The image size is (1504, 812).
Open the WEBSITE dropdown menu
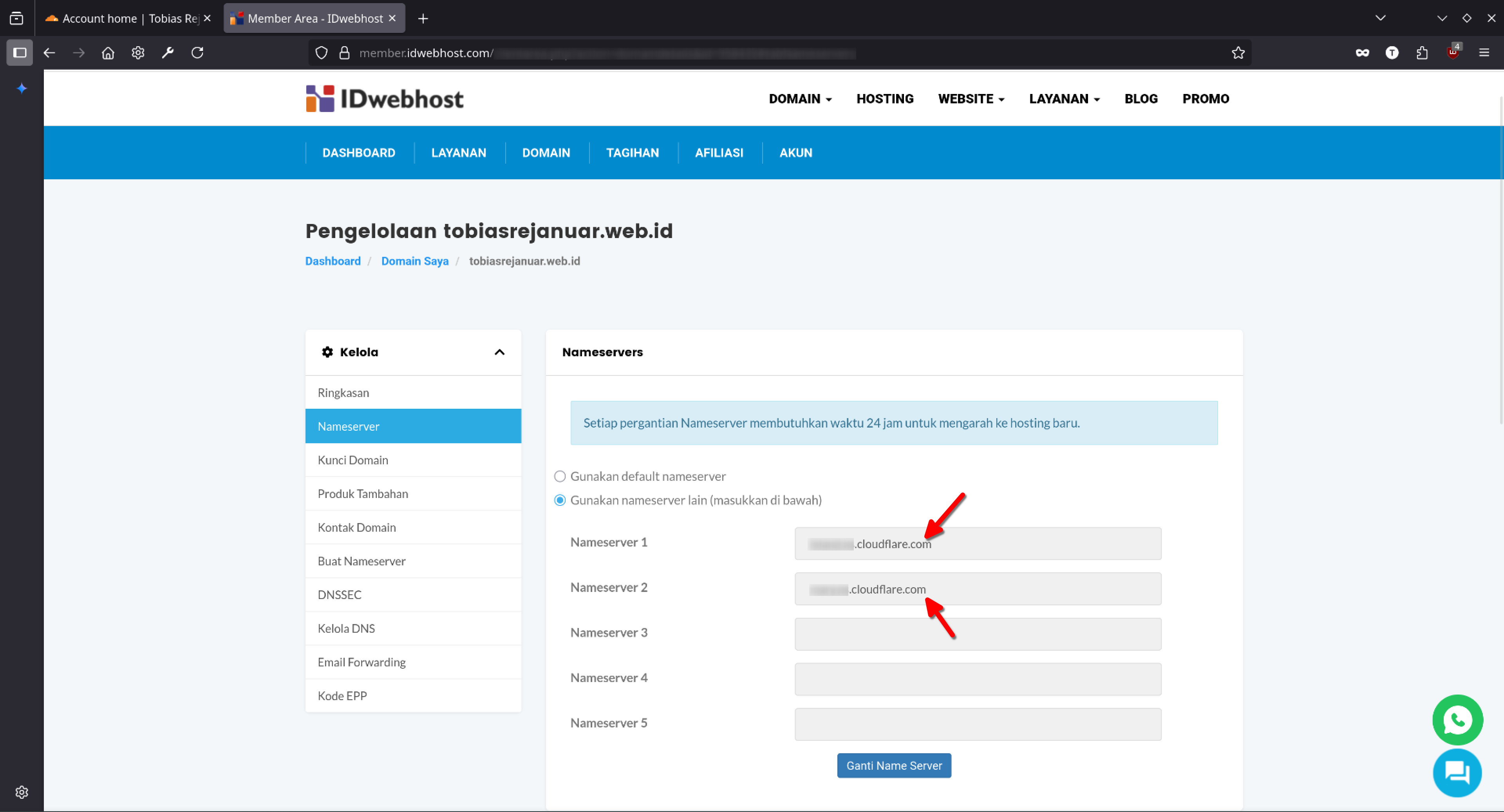[971, 99]
